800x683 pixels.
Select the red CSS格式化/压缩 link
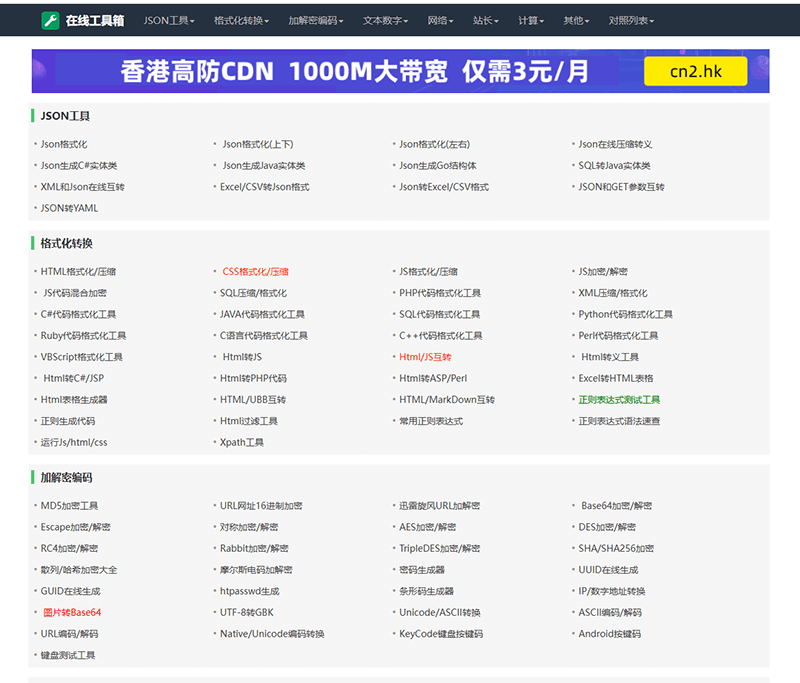(x=255, y=271)
